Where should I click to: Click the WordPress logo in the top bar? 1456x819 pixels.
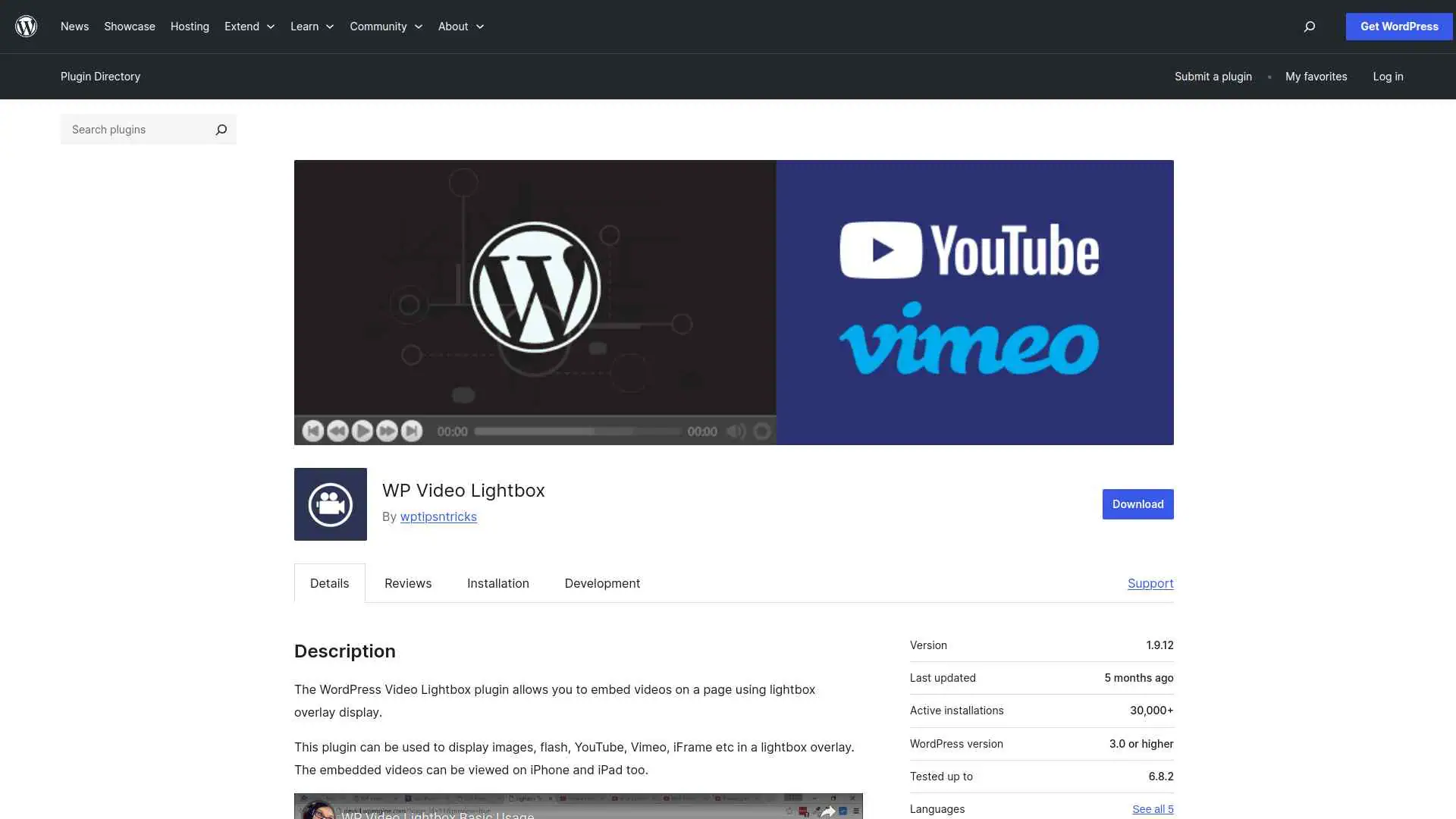pyautogui.click(x=26, y=26)
